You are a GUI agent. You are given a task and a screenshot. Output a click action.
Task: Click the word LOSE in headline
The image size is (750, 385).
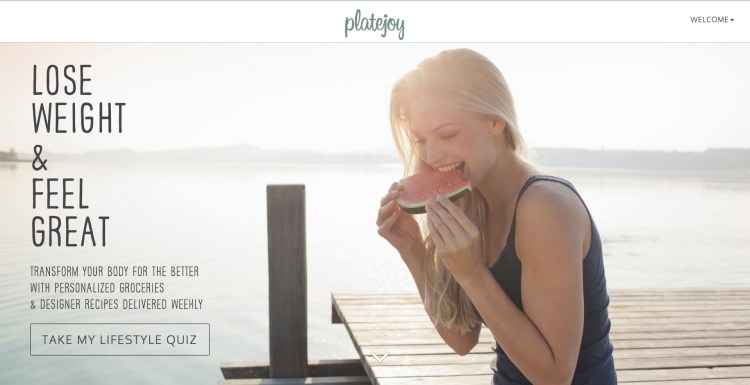[x=62, y=80]
